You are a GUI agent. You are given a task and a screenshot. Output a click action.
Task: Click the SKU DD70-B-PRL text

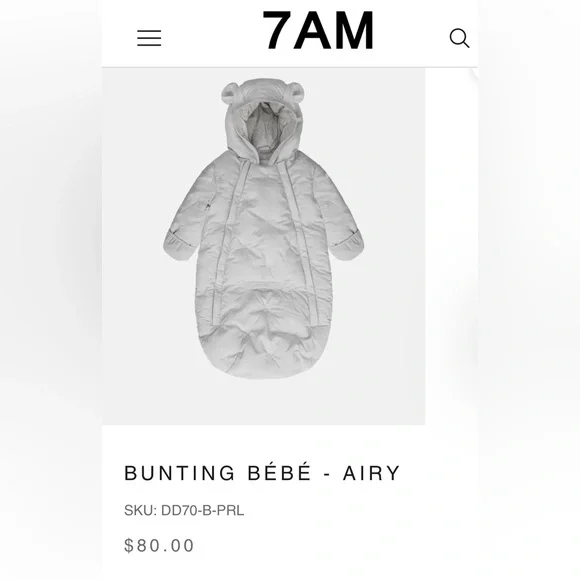pos(184,510)
